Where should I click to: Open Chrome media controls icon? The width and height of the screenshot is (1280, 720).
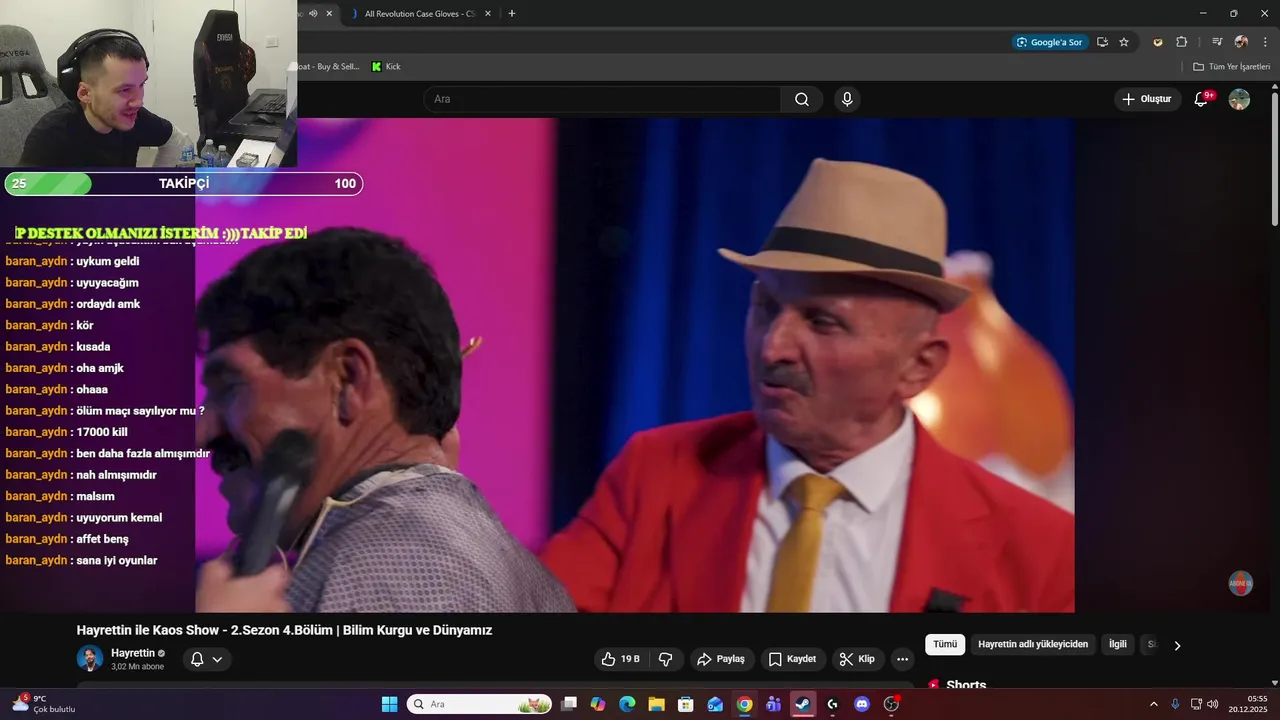click(x=1217, y=42)
